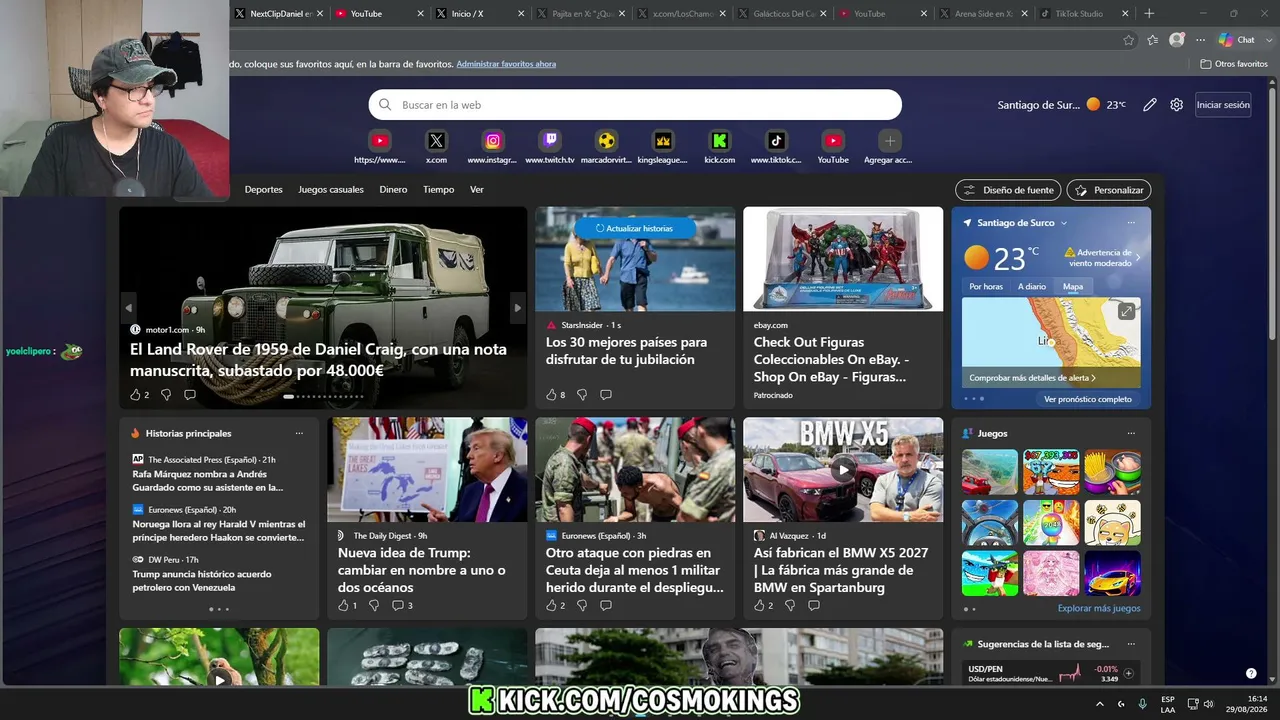Click the Buscar en la web search box
This screenshot has height=720, width=1280.
pyautogui.click(x=635, y=105)
